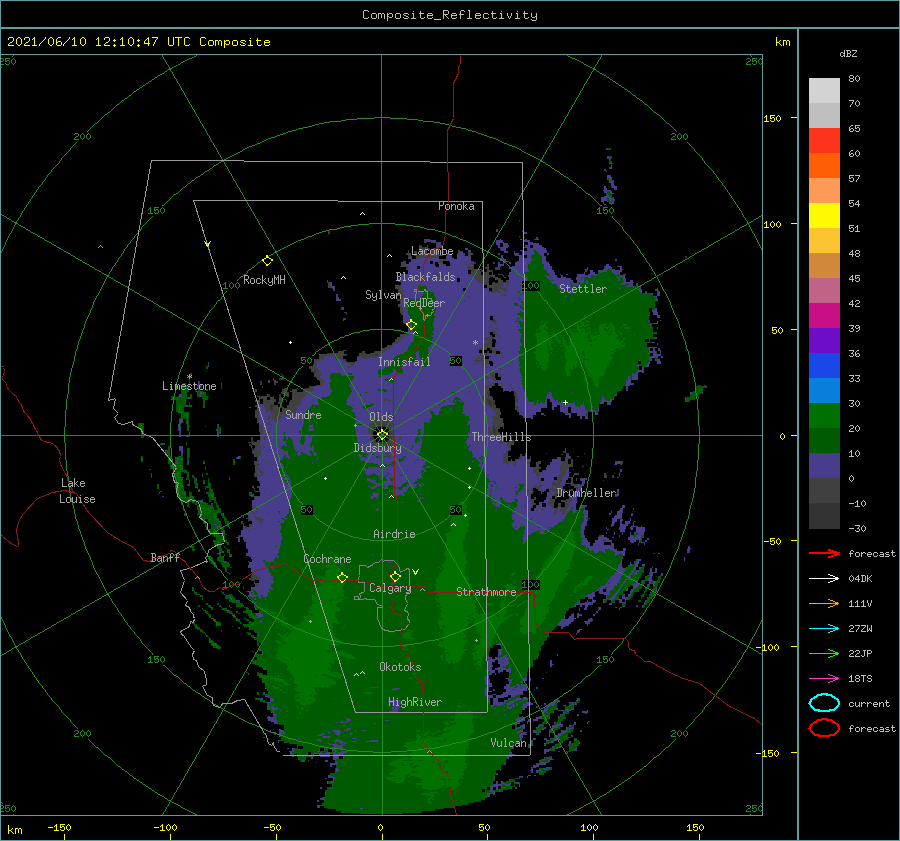The width and height of the screenshot is (900, 841).
Task: Select the magenta 39-42 dBZ swatch
Action: [x=824, y=316]
